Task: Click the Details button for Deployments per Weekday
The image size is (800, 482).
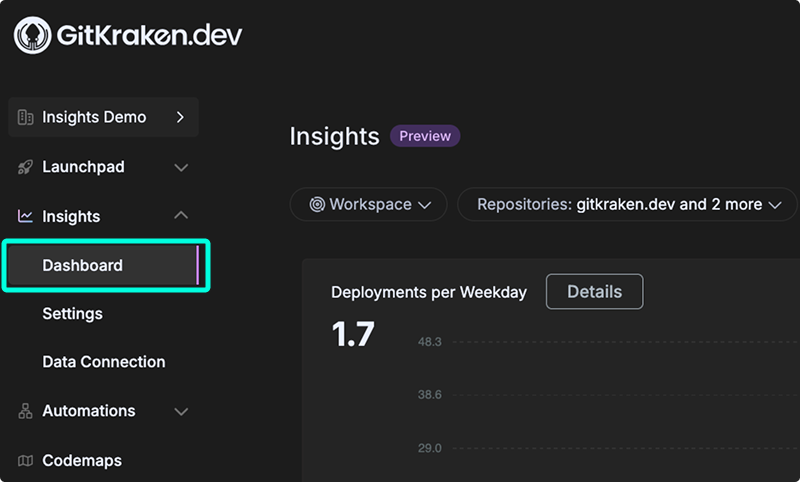Action: (594, 292)
